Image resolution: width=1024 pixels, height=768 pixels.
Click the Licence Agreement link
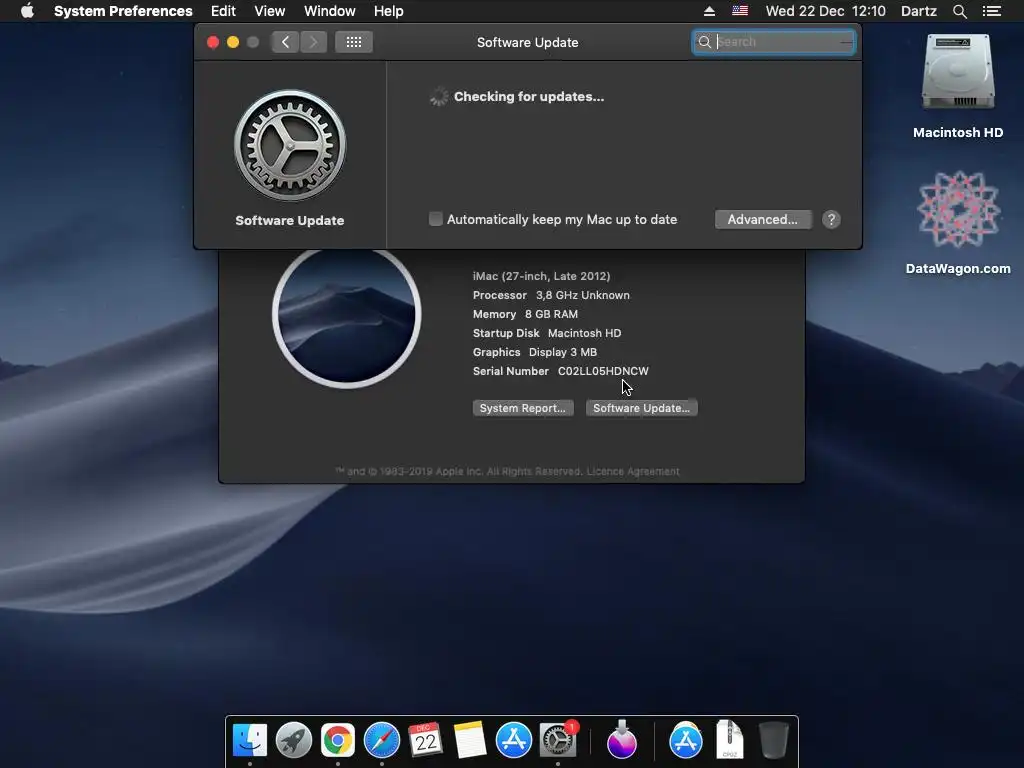click(633, 472)
